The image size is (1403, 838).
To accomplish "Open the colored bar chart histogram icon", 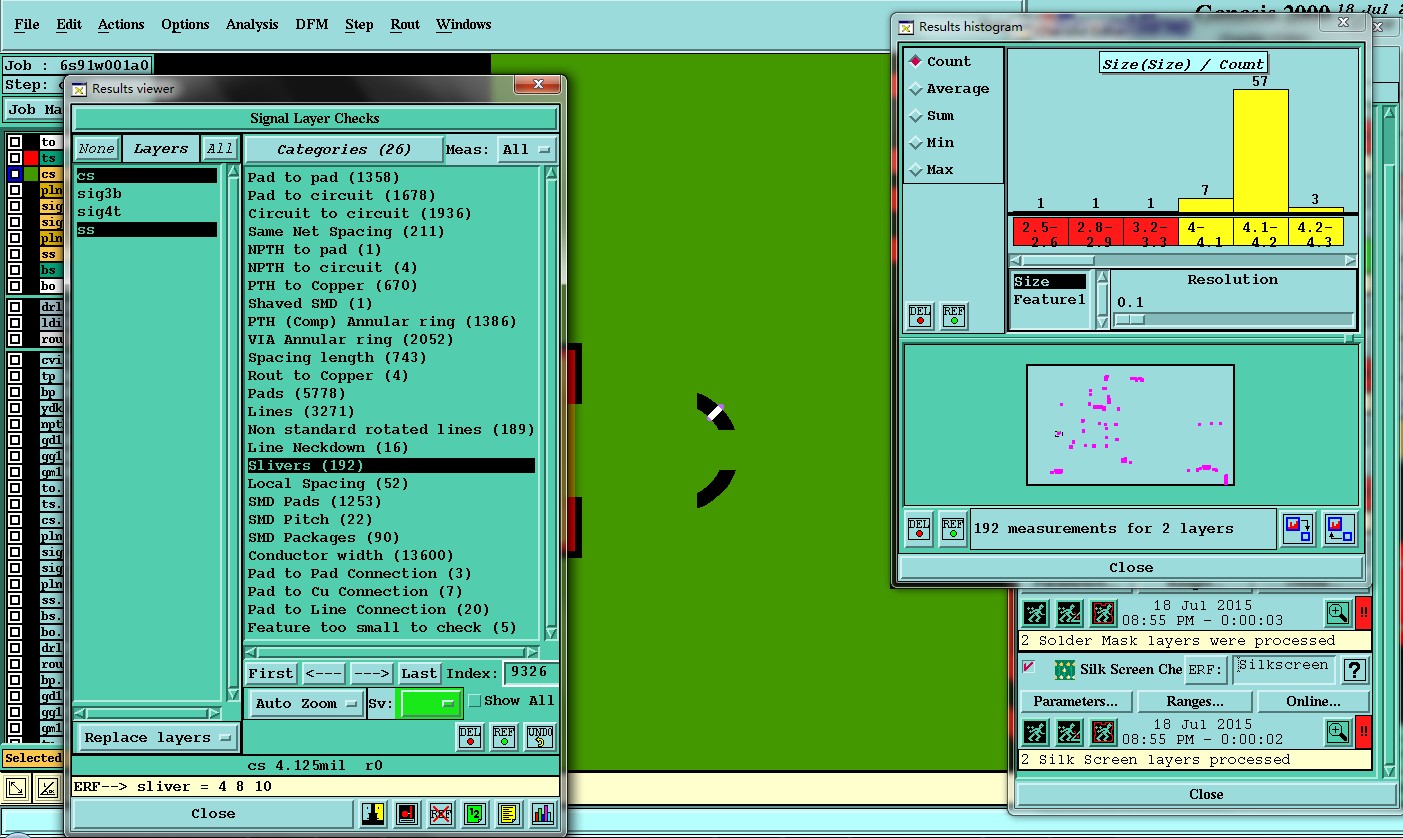I will tap(542, 814).
